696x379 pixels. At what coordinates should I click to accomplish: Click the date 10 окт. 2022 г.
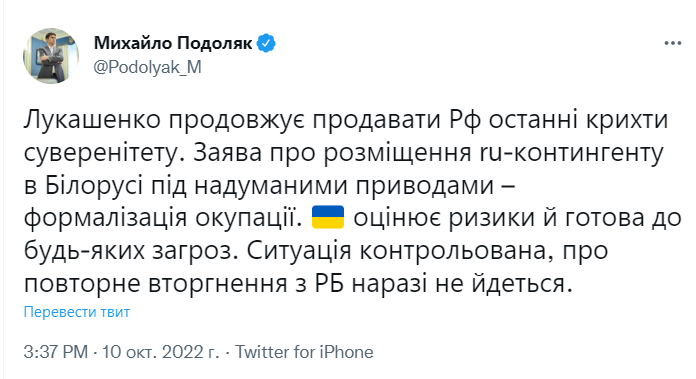pyautogui.click(x=161, y=352)
